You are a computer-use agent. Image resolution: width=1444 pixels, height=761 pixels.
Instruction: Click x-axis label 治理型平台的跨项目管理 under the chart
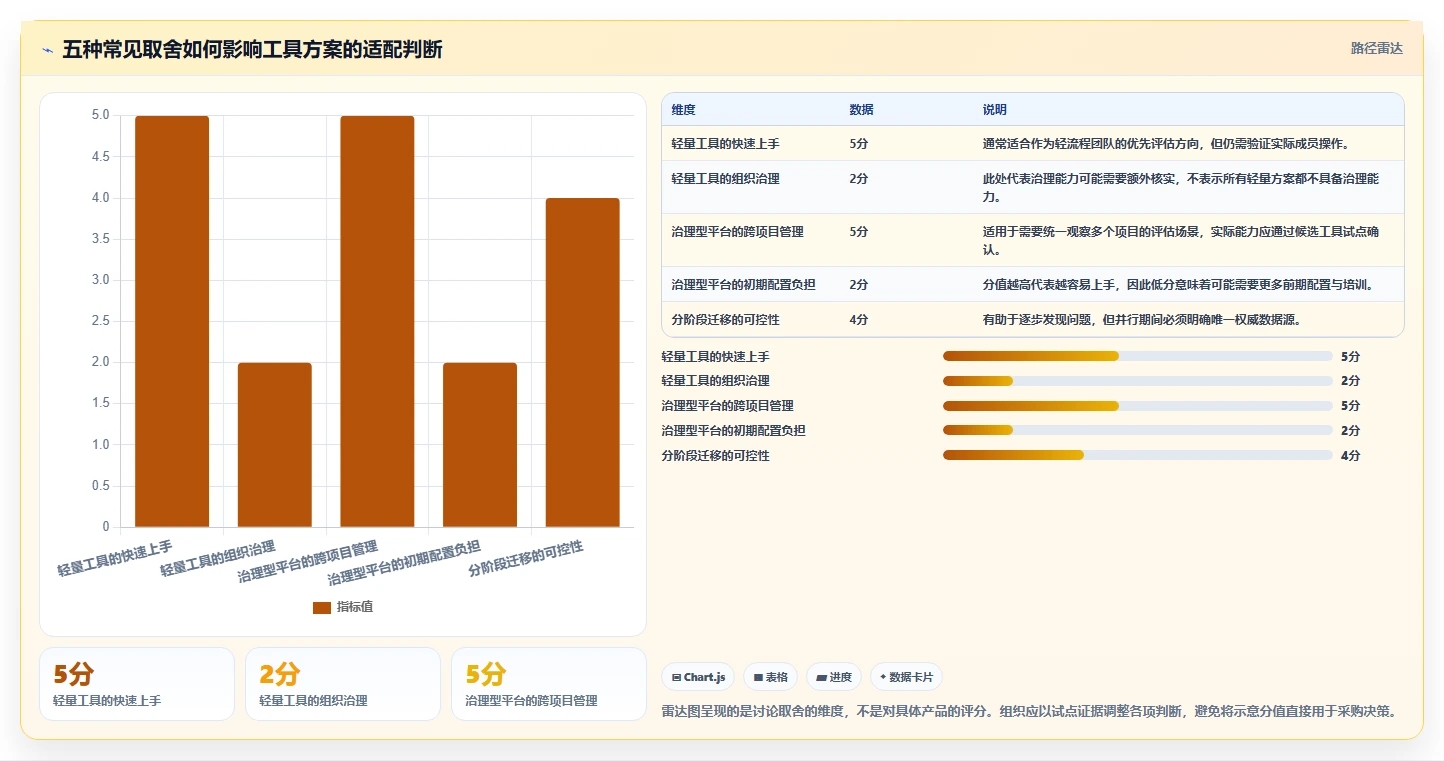[x=309, y=562]
